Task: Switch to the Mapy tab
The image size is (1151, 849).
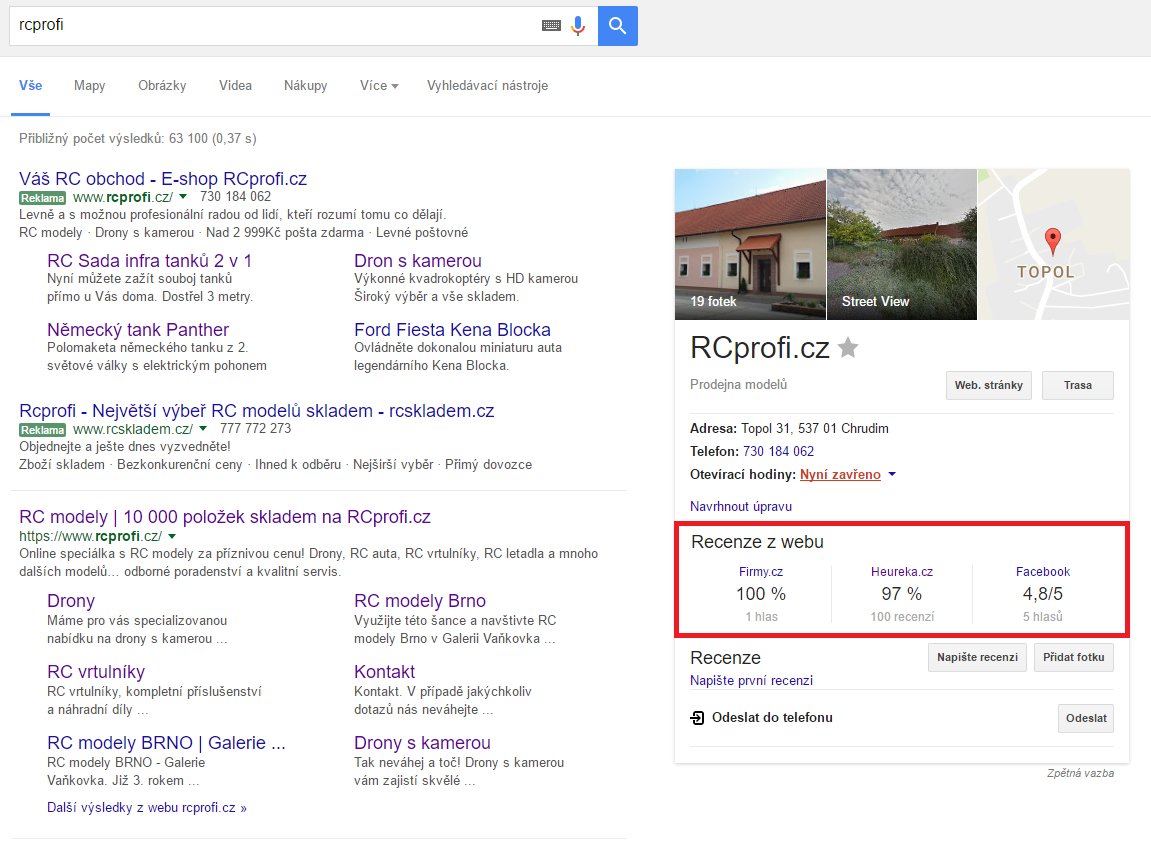Action: (90, 86)
